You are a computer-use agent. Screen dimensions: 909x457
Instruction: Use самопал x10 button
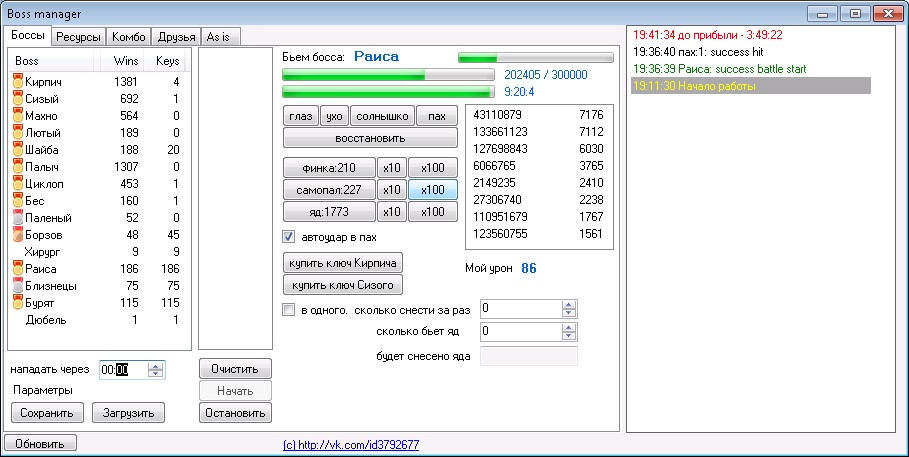point(392,190)
